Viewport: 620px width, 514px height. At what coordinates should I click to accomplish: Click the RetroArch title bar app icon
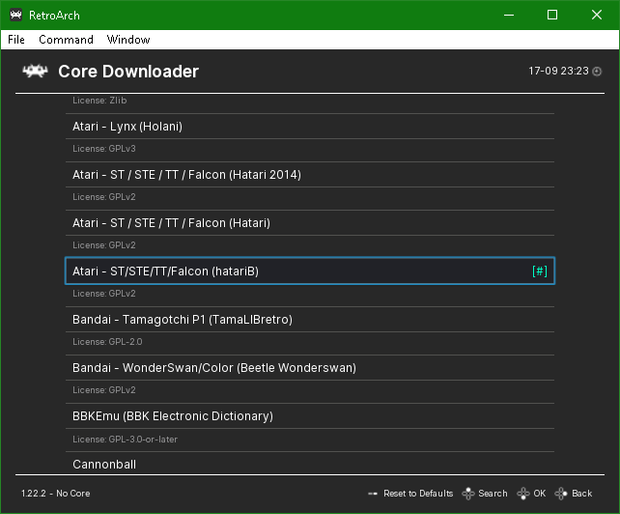pos(16,15)
